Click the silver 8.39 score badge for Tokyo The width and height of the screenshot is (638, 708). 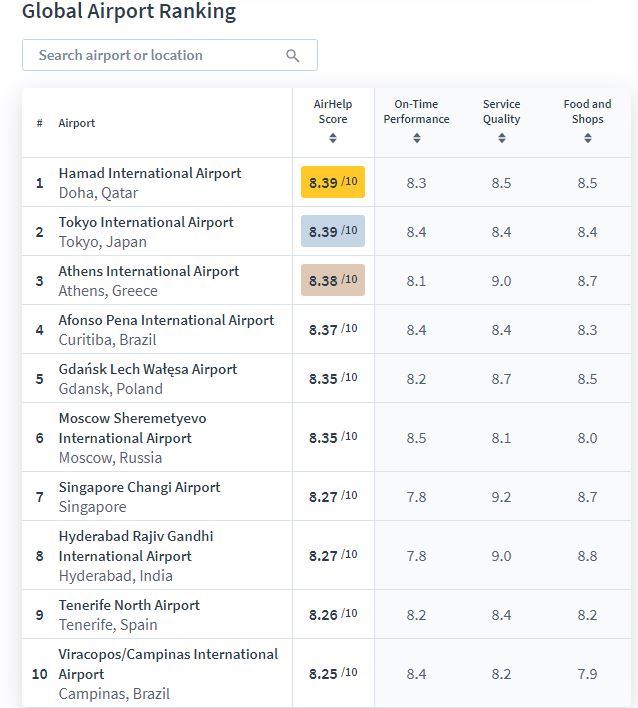[333, 232]
